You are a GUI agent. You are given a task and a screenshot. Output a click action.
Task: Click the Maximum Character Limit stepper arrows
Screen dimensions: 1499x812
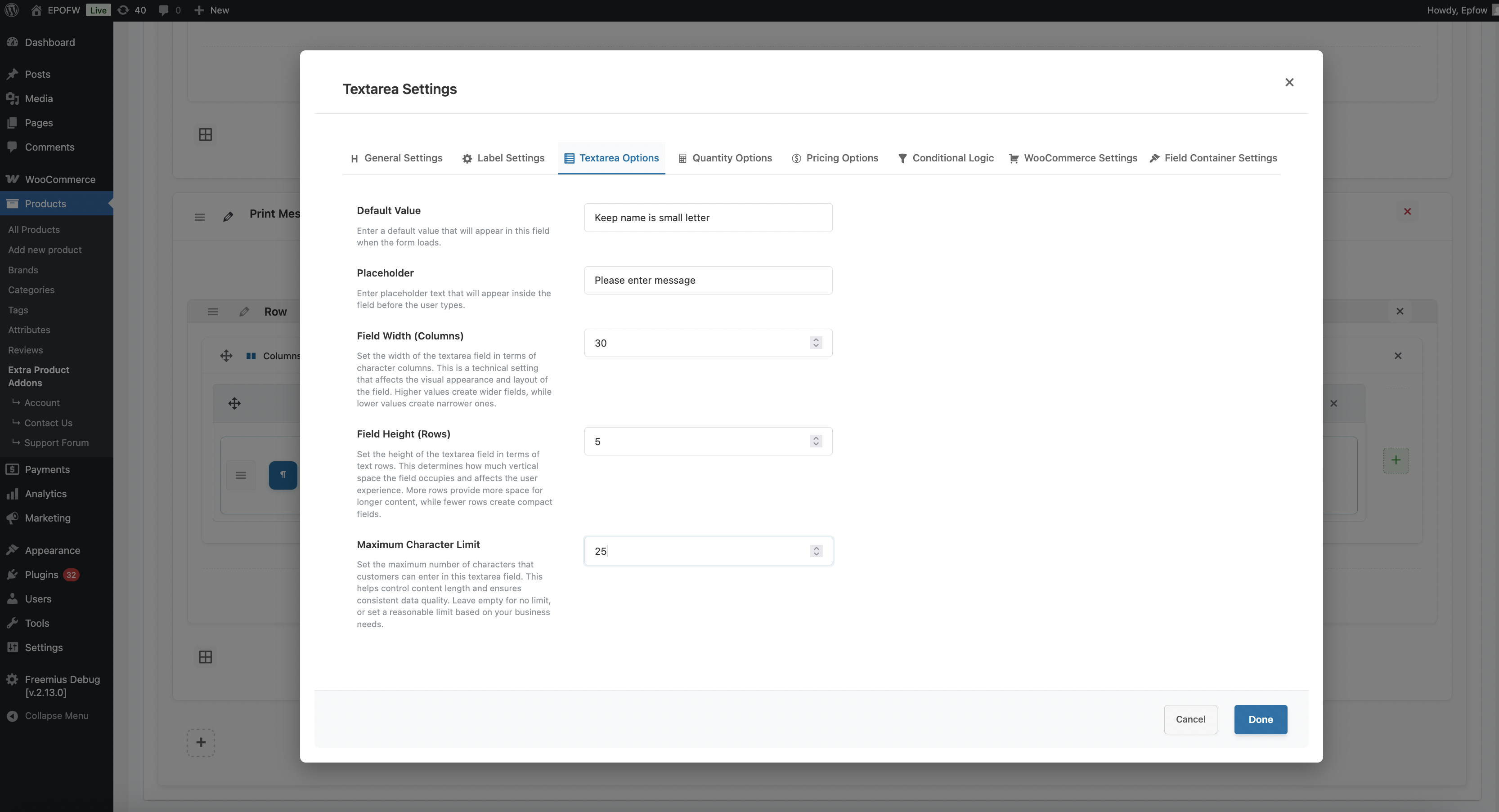(816, 551)
